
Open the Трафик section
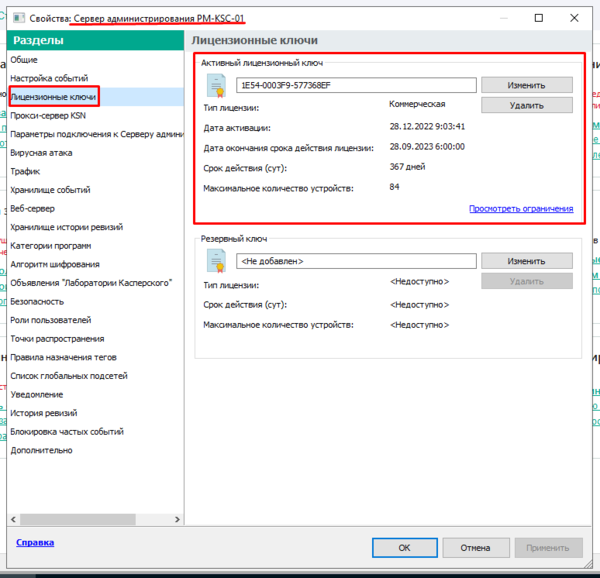[25, 171]
